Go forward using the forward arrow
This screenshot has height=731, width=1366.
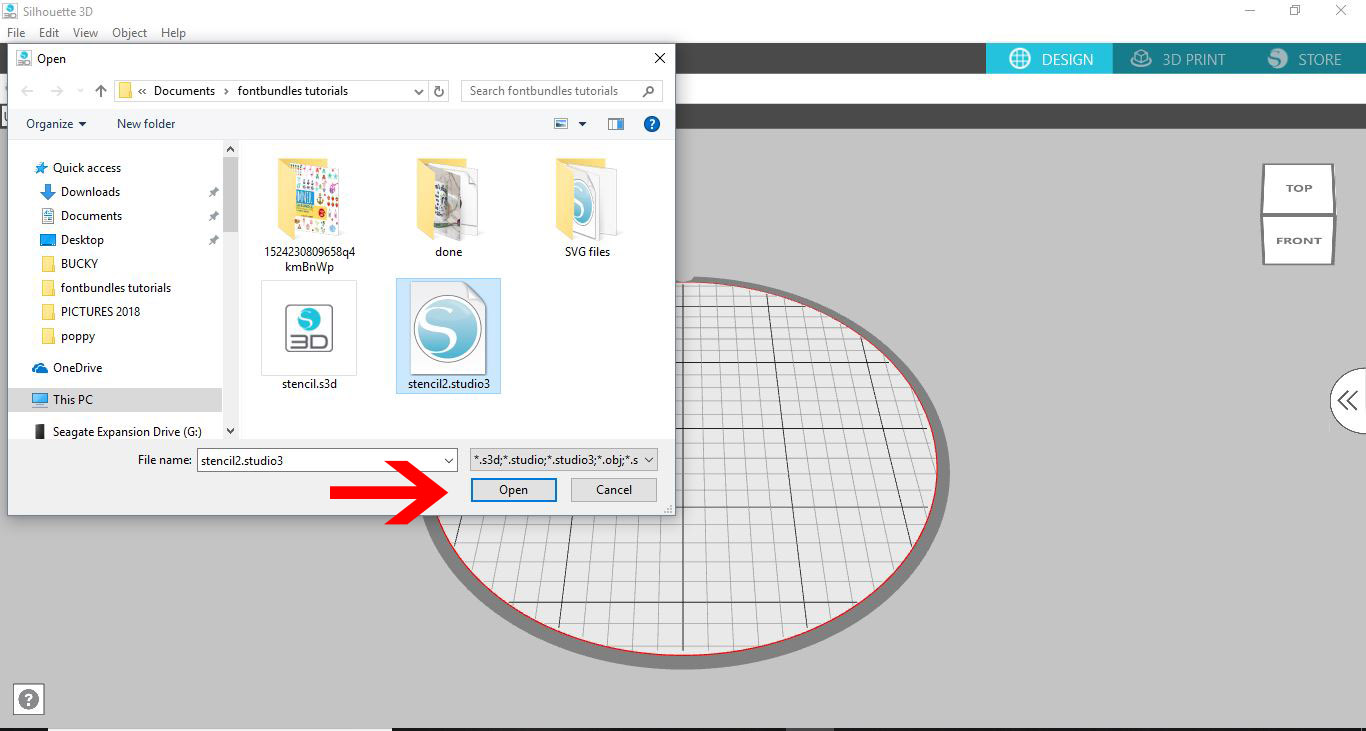tap(57, 91)
